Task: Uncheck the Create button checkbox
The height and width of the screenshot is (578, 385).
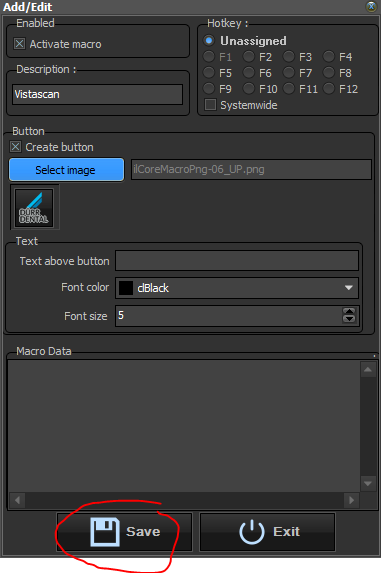Action: point(15,147)
